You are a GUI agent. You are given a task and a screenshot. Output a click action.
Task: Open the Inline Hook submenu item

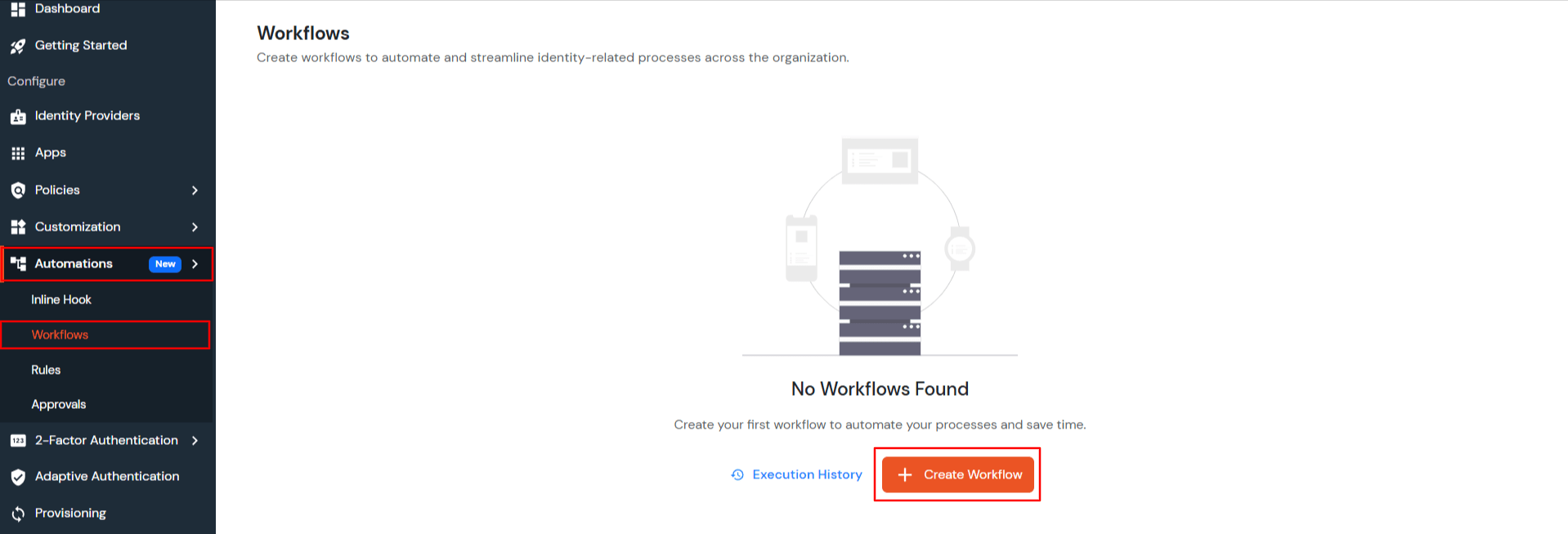[61, 300]
